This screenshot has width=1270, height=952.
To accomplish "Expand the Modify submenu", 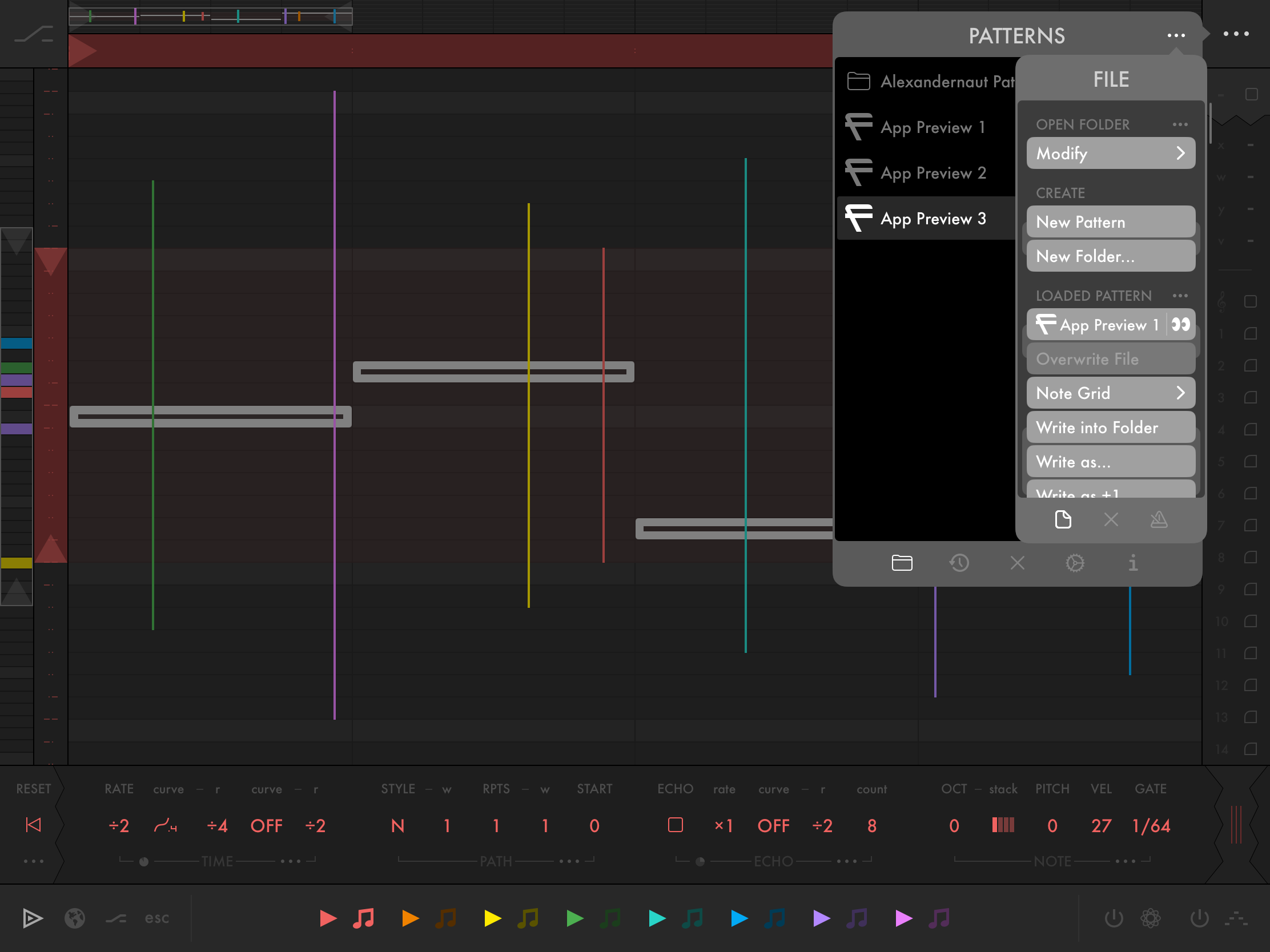I will (x=1110, y=153).
